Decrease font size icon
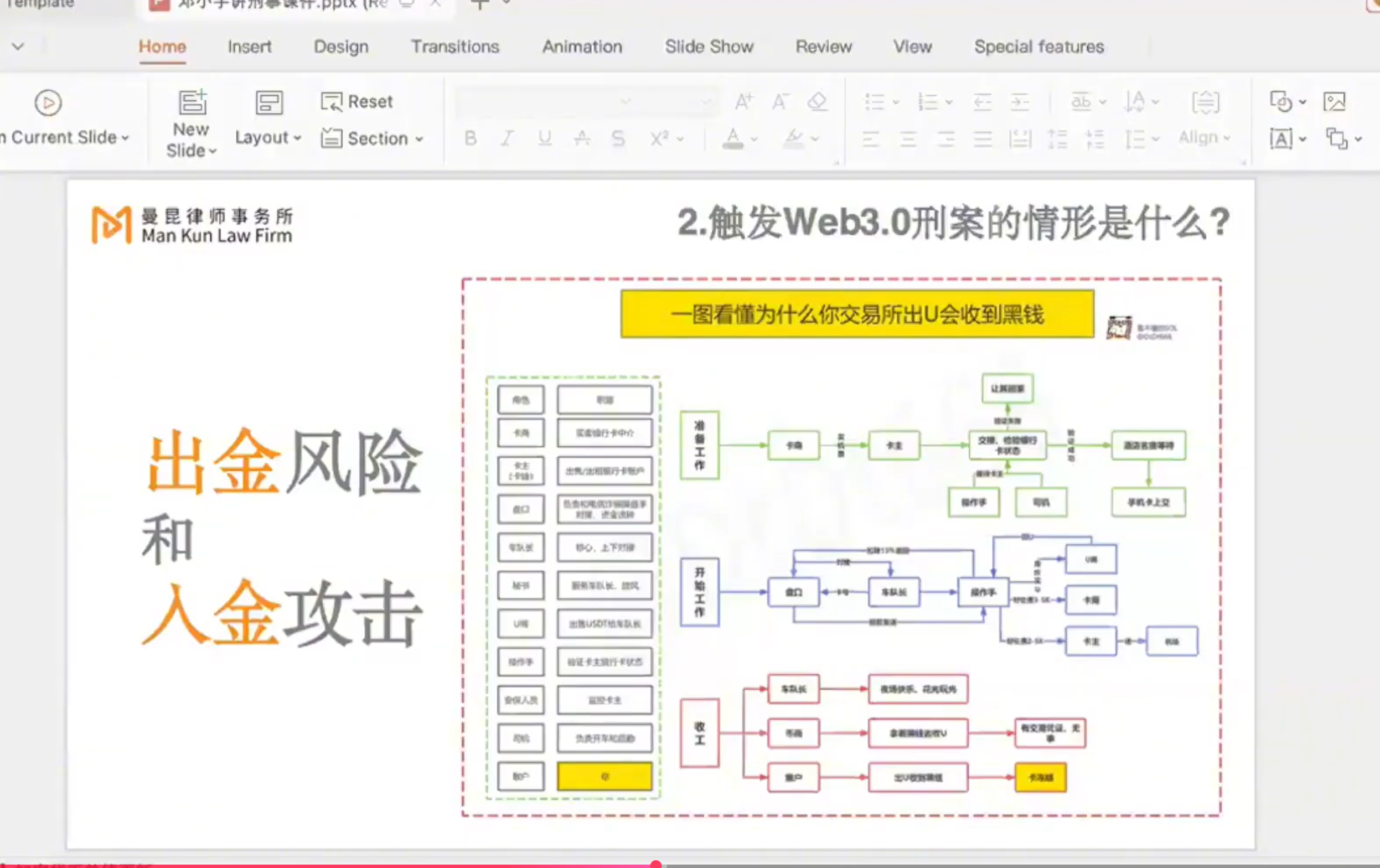Viewport: 1380px width, 868px height. (780, 102)
